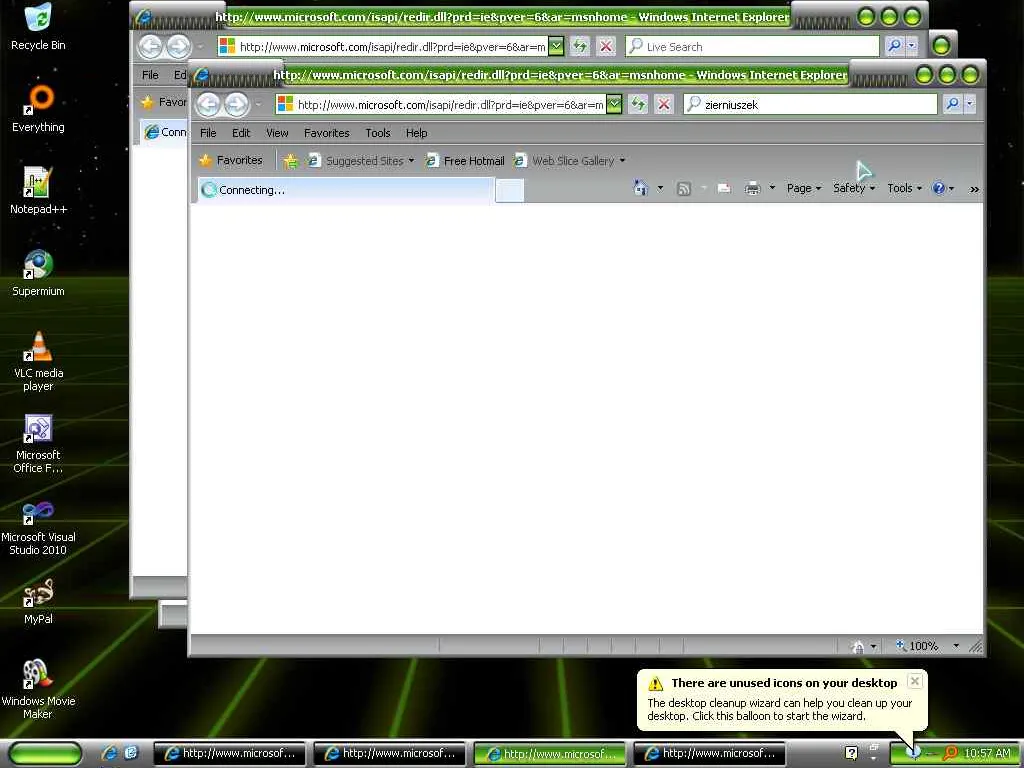The image size is (1024, 768).
Task: Open the Recycle Bin desktop icon
Action: (x=38, y=26)
